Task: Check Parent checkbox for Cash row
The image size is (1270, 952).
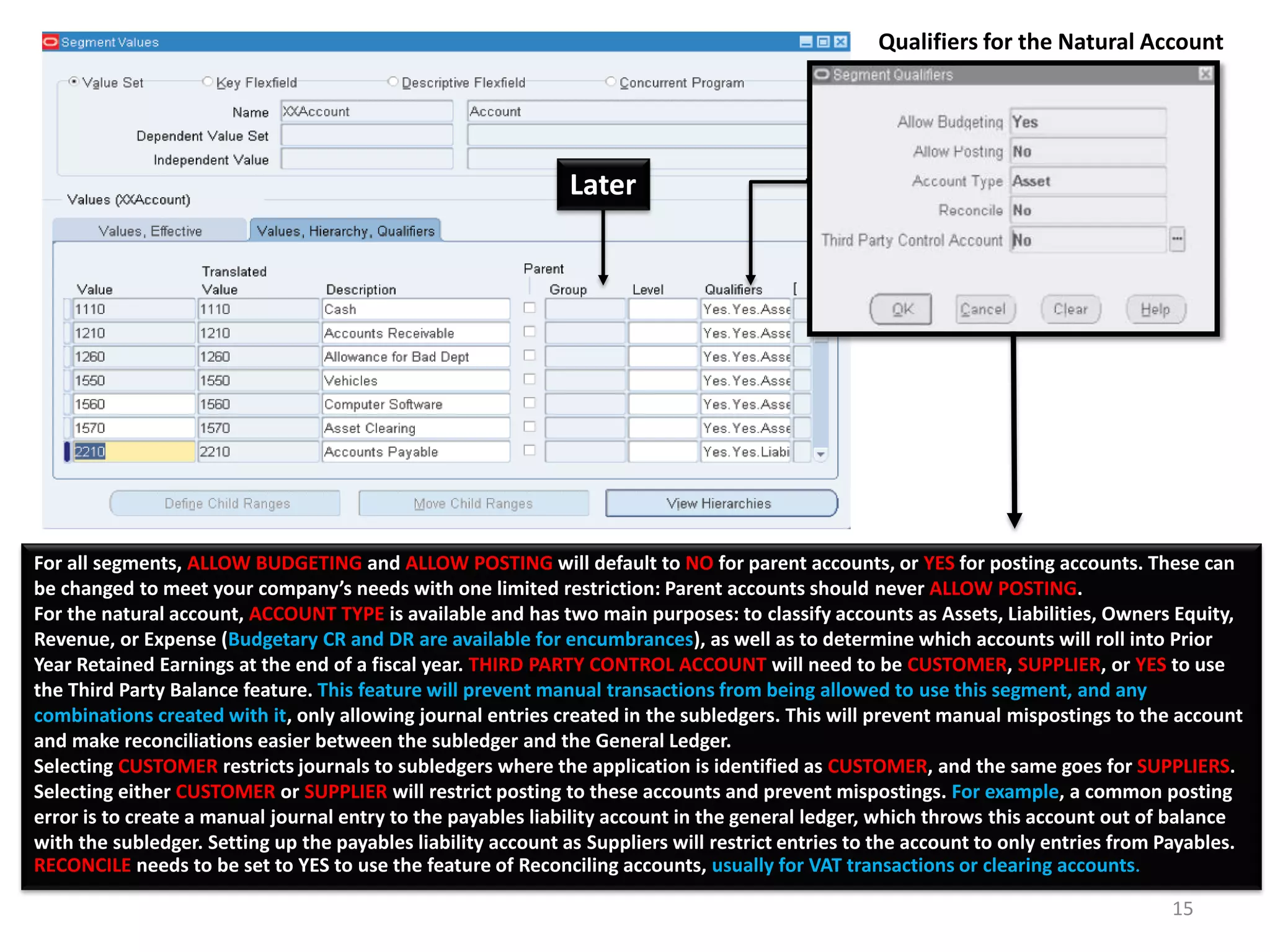Action: tap(529, 307)
